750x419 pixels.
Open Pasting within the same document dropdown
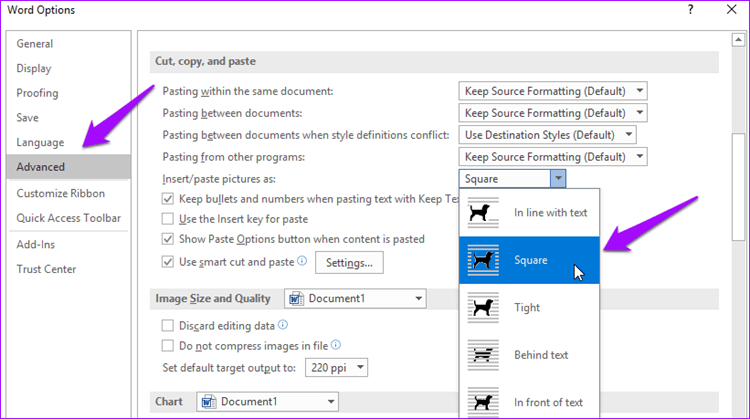click(x=553, y=91)
